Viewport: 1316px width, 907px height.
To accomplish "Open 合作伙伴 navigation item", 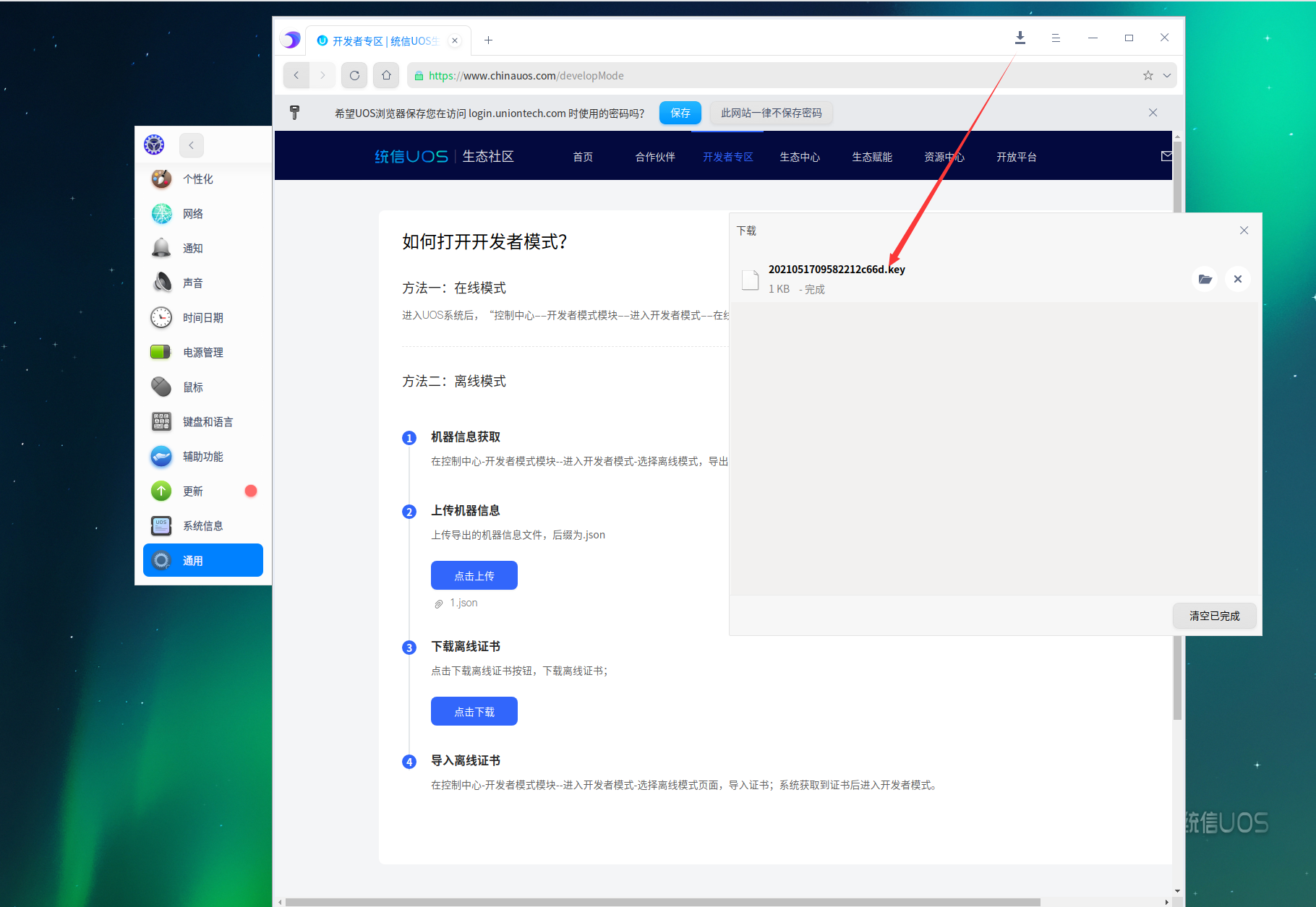I will (655, 157).
